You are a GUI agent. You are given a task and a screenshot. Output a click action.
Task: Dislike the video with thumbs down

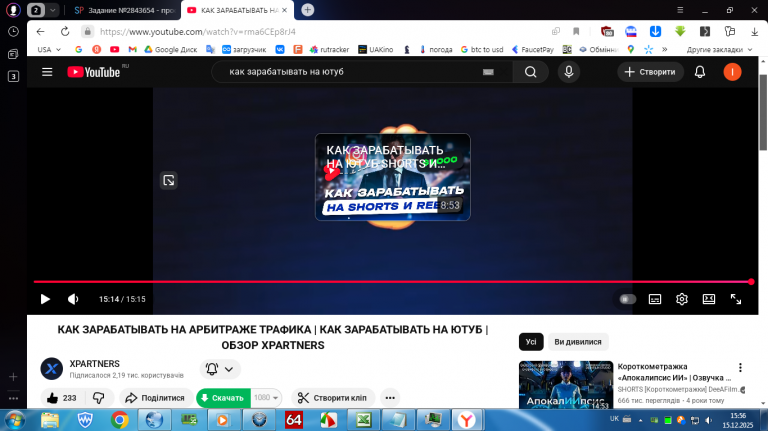(x=99, y=398)
